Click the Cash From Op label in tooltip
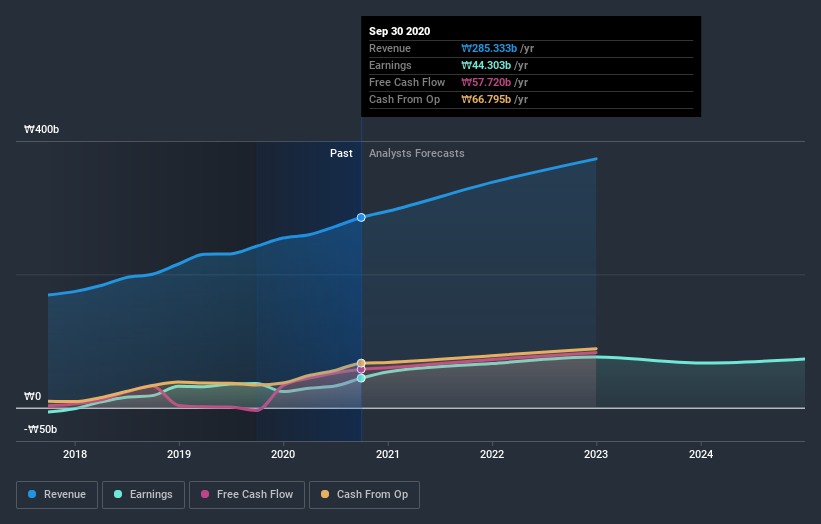The width and height of the screenshot is (821, 524). pyautogui.click(x=404, y=99)
